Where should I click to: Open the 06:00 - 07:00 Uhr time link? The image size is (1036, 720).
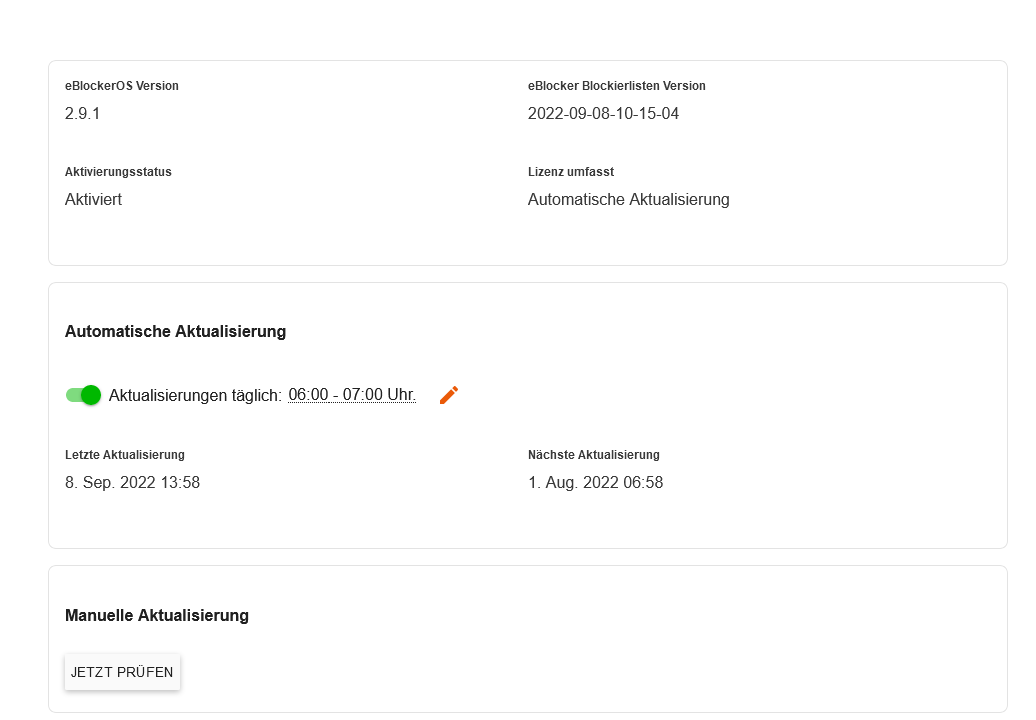tap(352, 395)
